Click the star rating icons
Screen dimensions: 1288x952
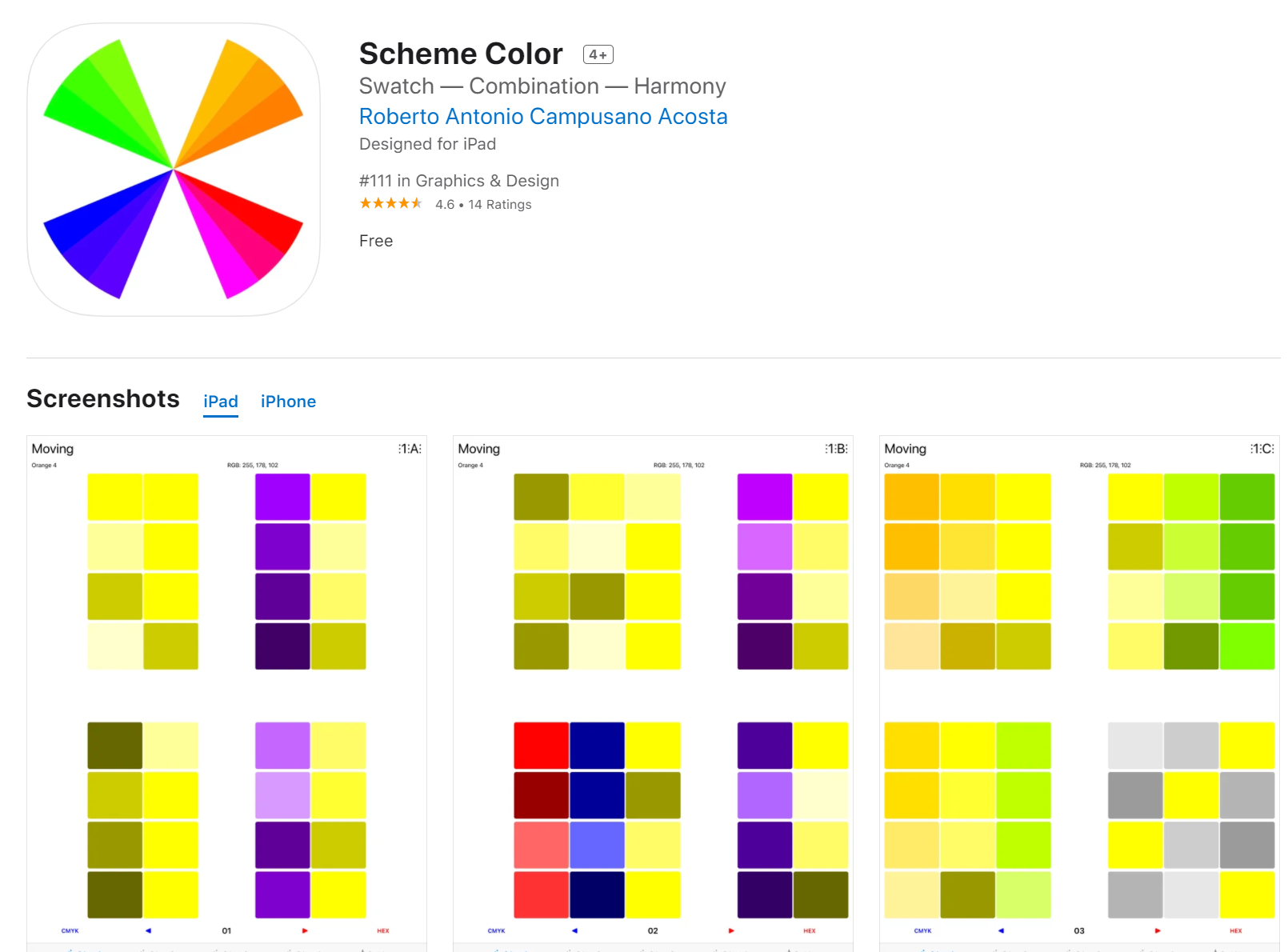coord(391,204)
